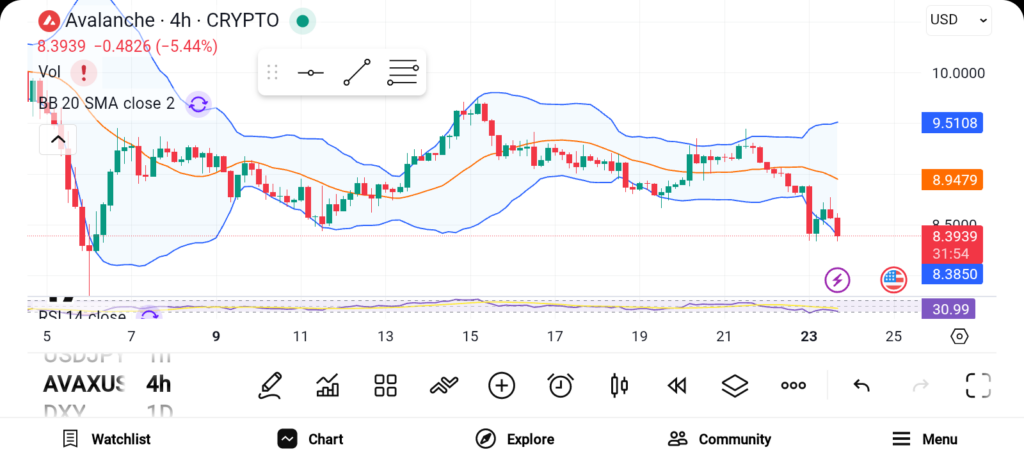
Task: Collapse the indicator legend with the chevron
Action: point(57,139)
